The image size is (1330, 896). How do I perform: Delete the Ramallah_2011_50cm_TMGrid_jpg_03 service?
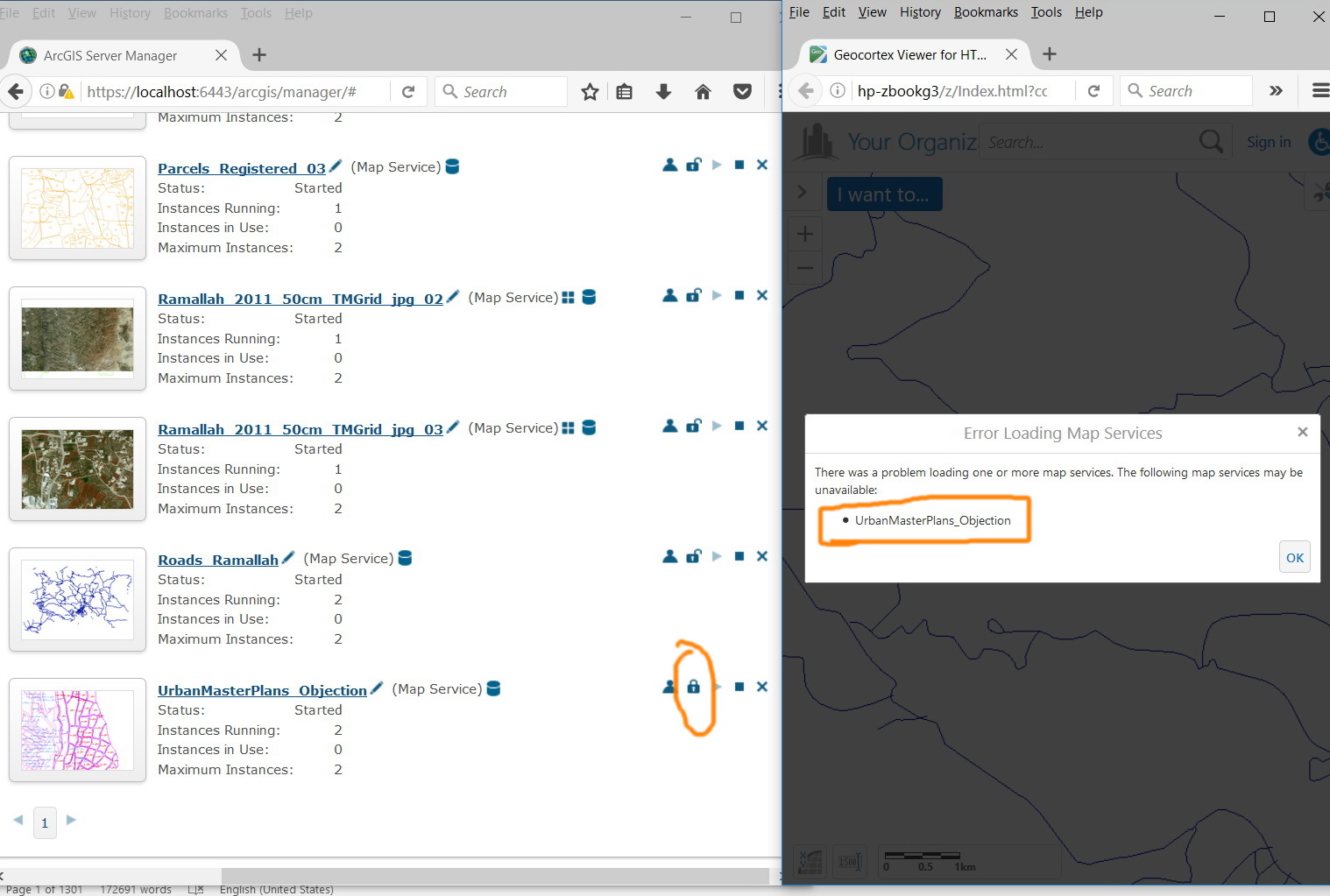762,426
